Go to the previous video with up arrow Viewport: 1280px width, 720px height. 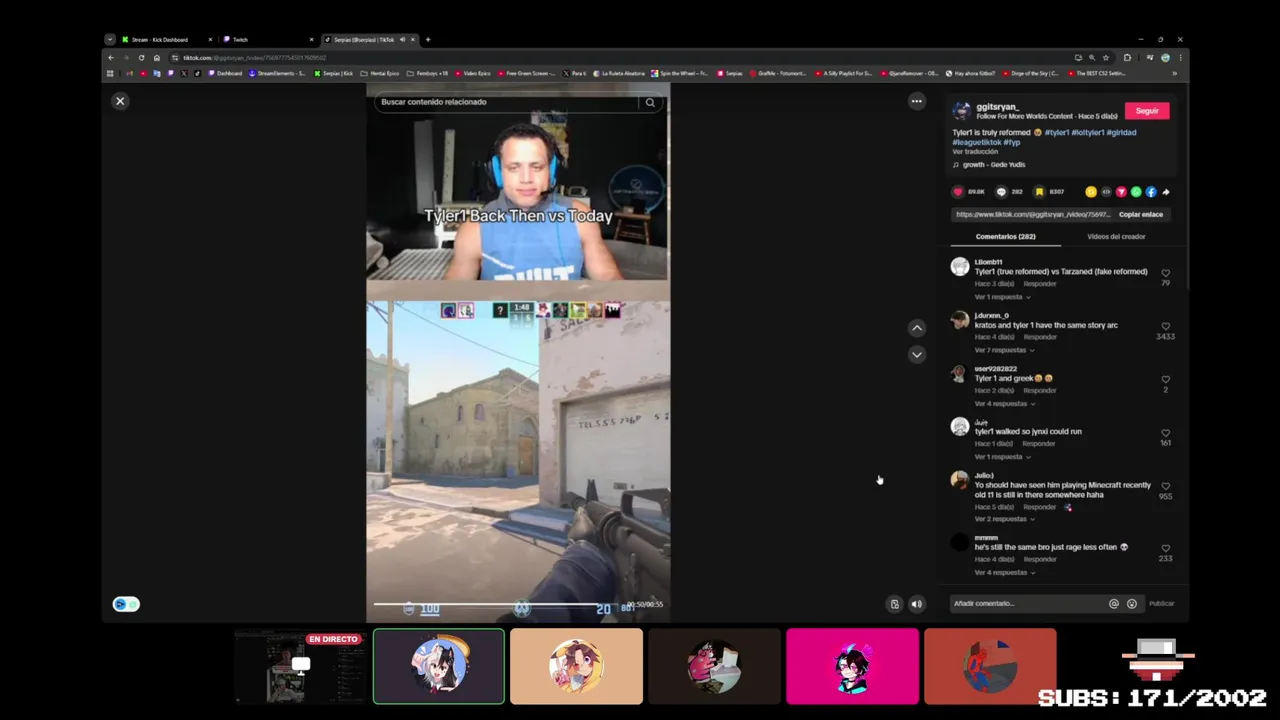click(x=916, y=328)
